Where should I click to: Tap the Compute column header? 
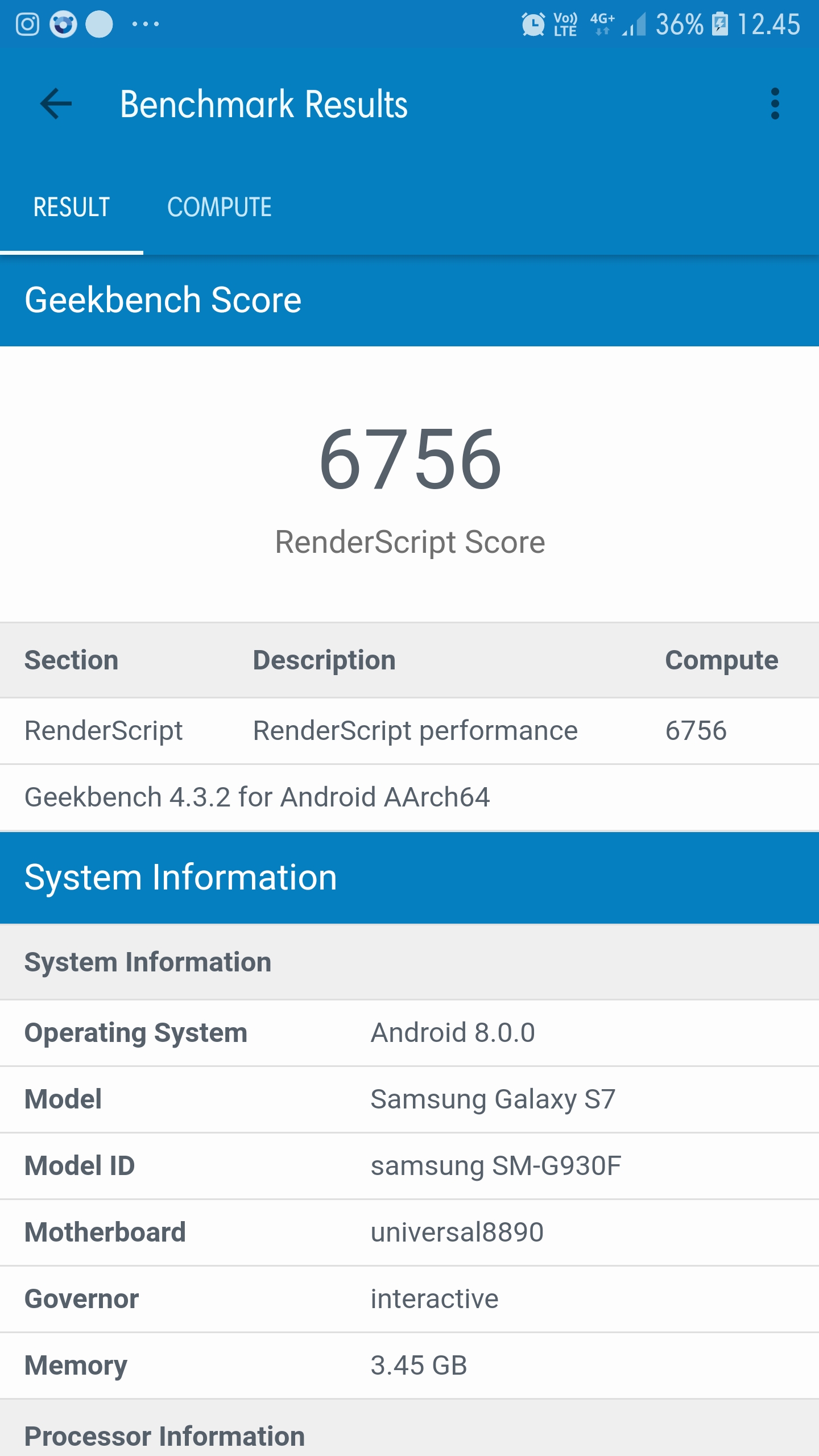click(x=722, y=660)
